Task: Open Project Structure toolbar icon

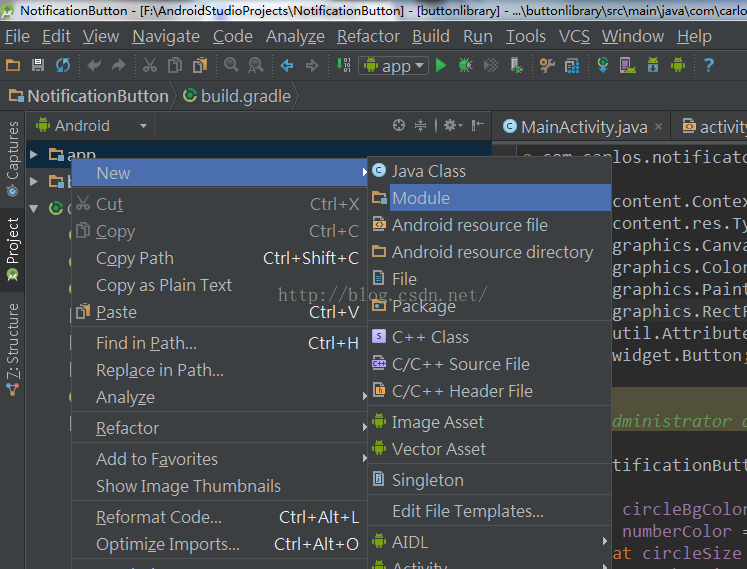Action: [x=572, y=65]
